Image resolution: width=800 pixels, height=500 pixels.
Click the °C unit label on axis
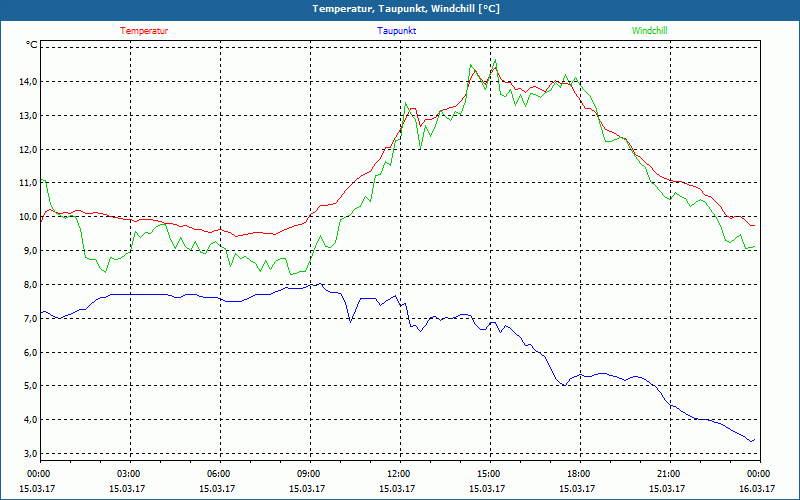tap(32, 45)
